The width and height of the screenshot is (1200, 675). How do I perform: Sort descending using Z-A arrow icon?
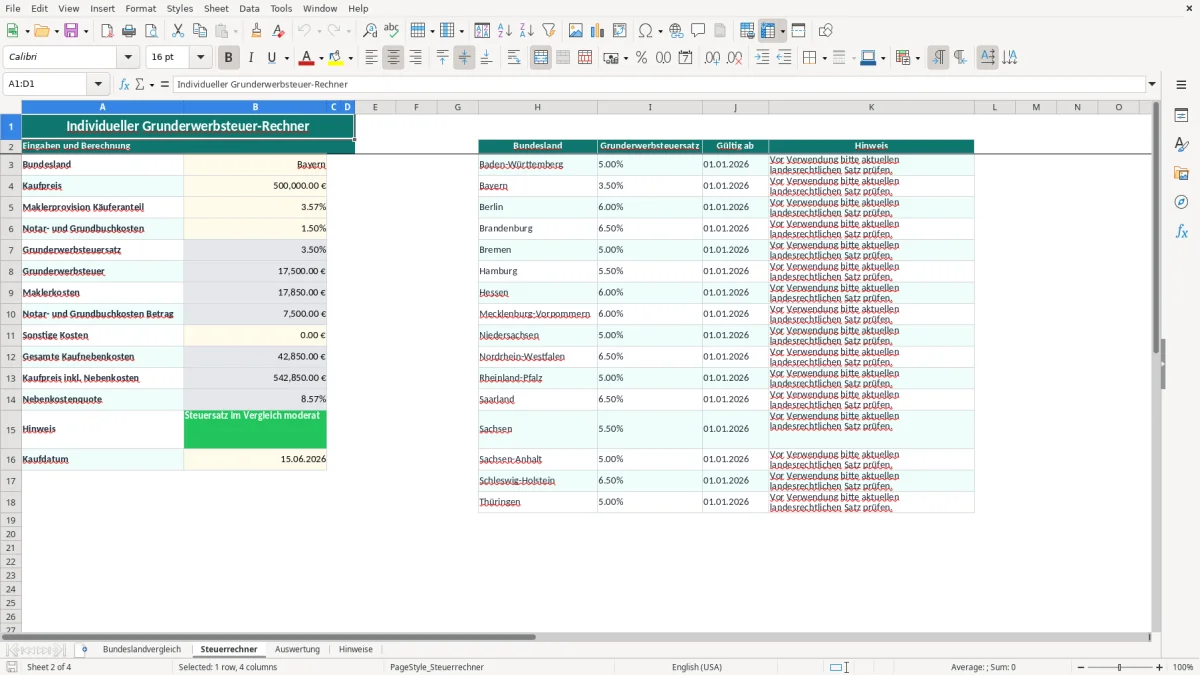coord(526,31)
